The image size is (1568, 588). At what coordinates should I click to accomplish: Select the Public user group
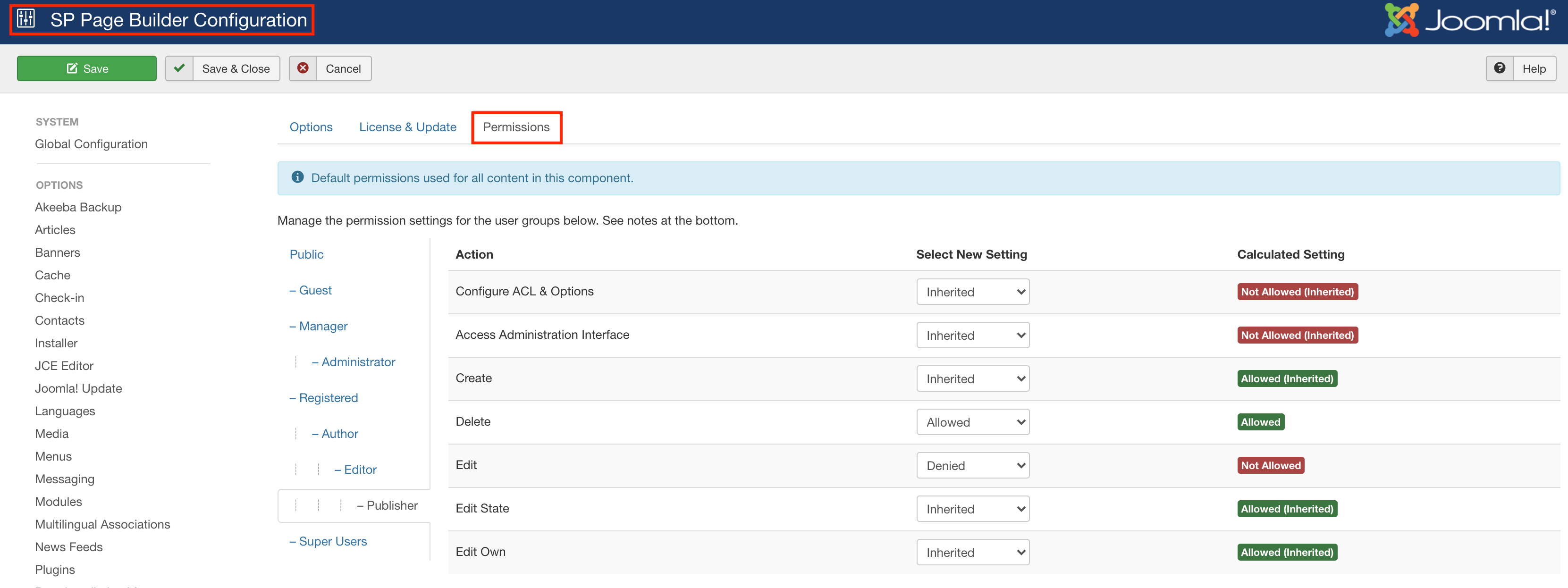[306, 254]
